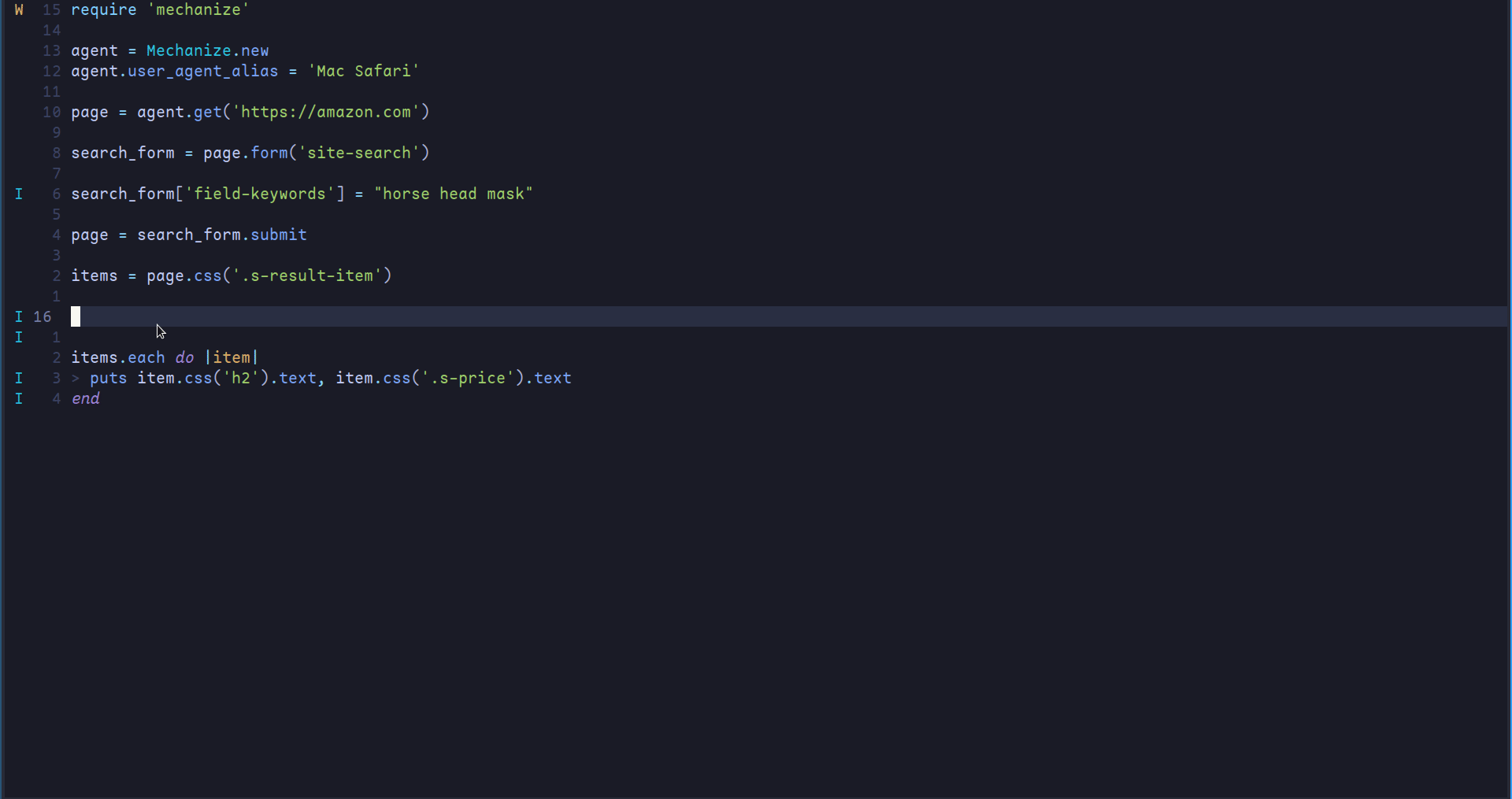Click the require keyword
Image resolution: width=1512 pixels, height=799 pixels.
104,9
